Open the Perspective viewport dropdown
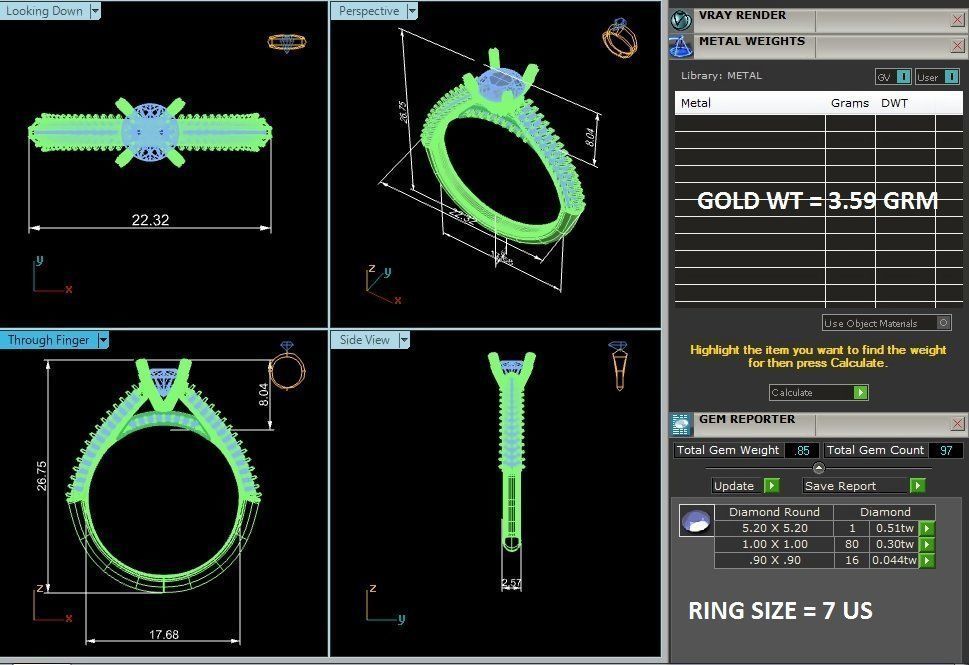This screenshot has width=969, height=665. 412,11
